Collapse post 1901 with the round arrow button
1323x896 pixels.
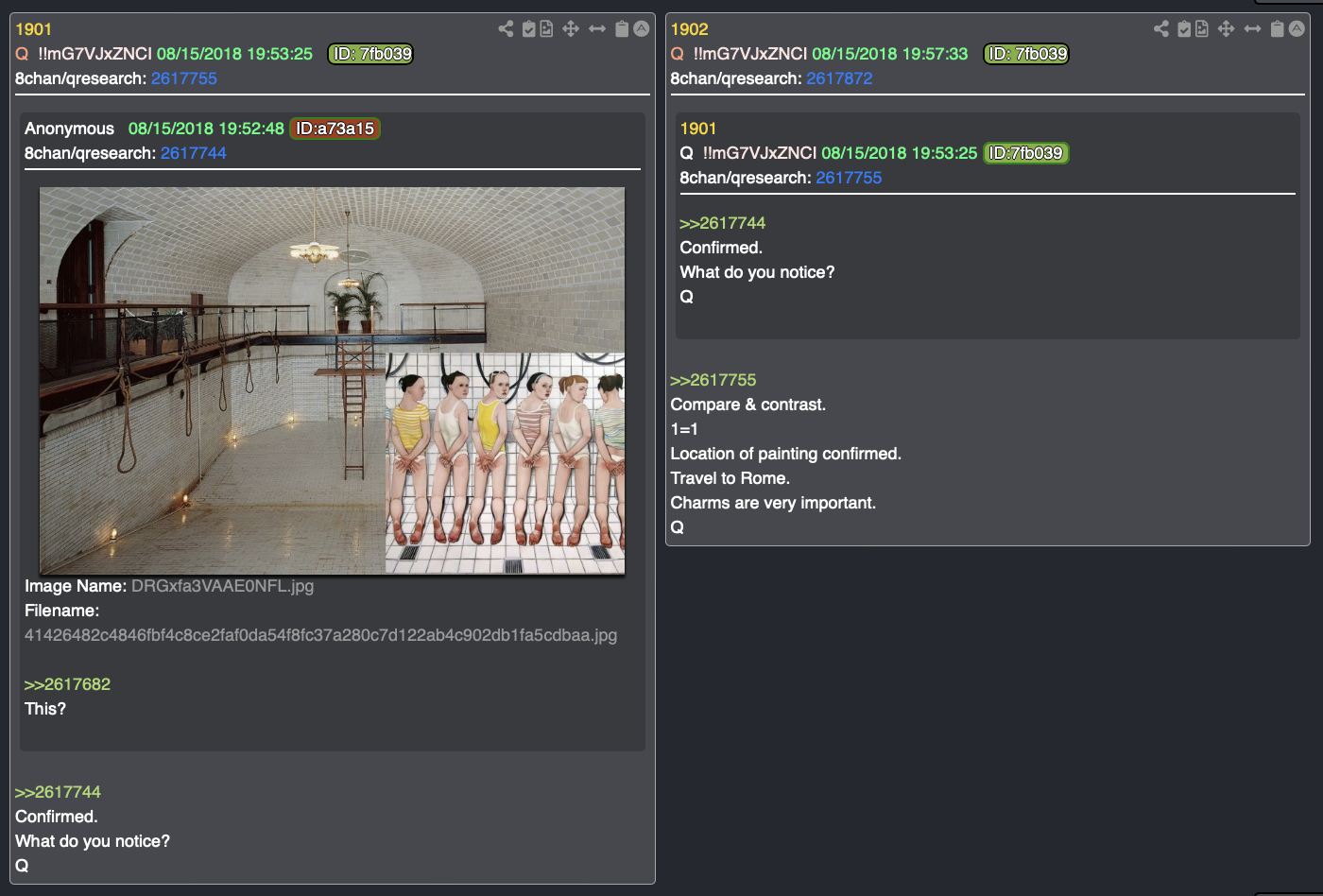[x=642, y=28]
